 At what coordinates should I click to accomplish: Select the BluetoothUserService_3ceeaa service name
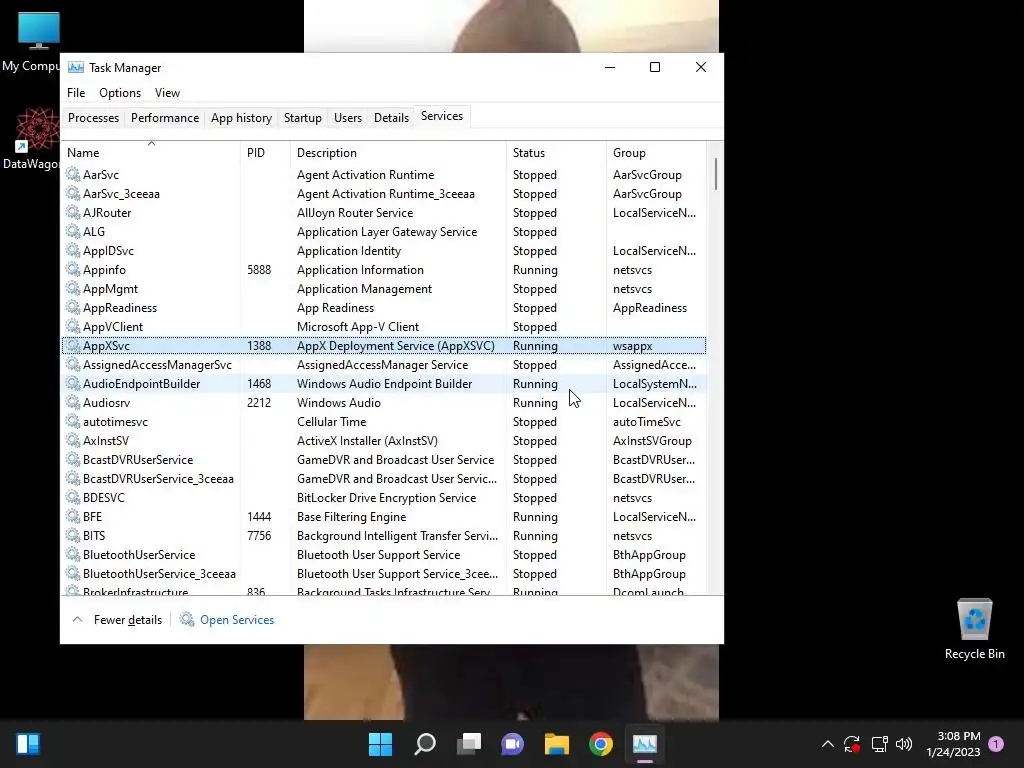point(159,573)
